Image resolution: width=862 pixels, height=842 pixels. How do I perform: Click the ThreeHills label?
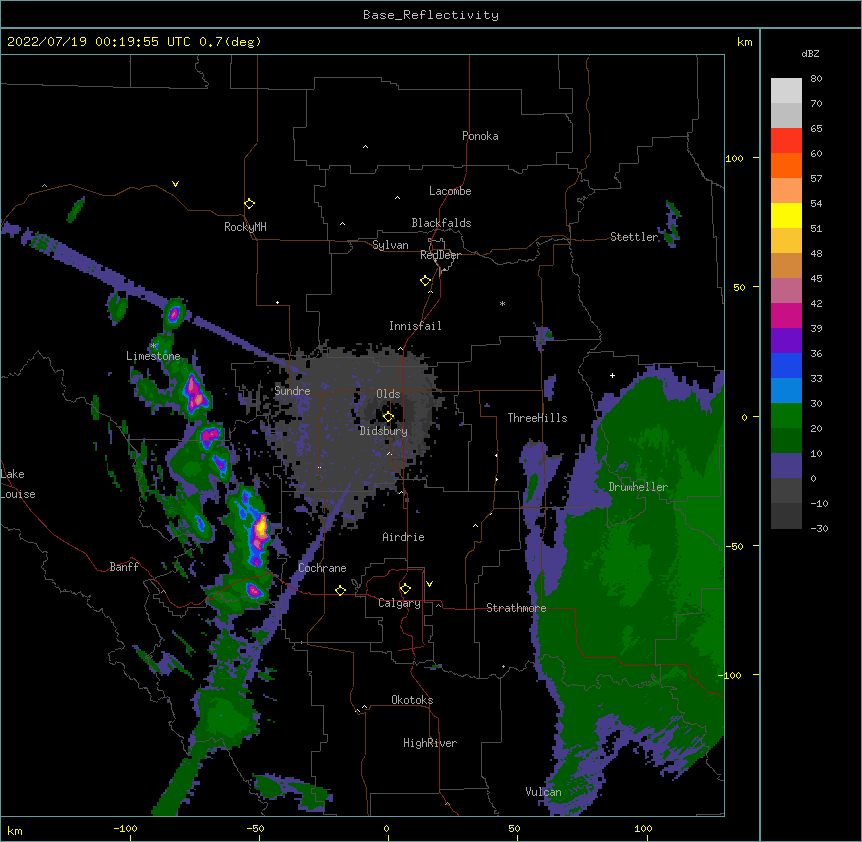(x=537, y=418)
